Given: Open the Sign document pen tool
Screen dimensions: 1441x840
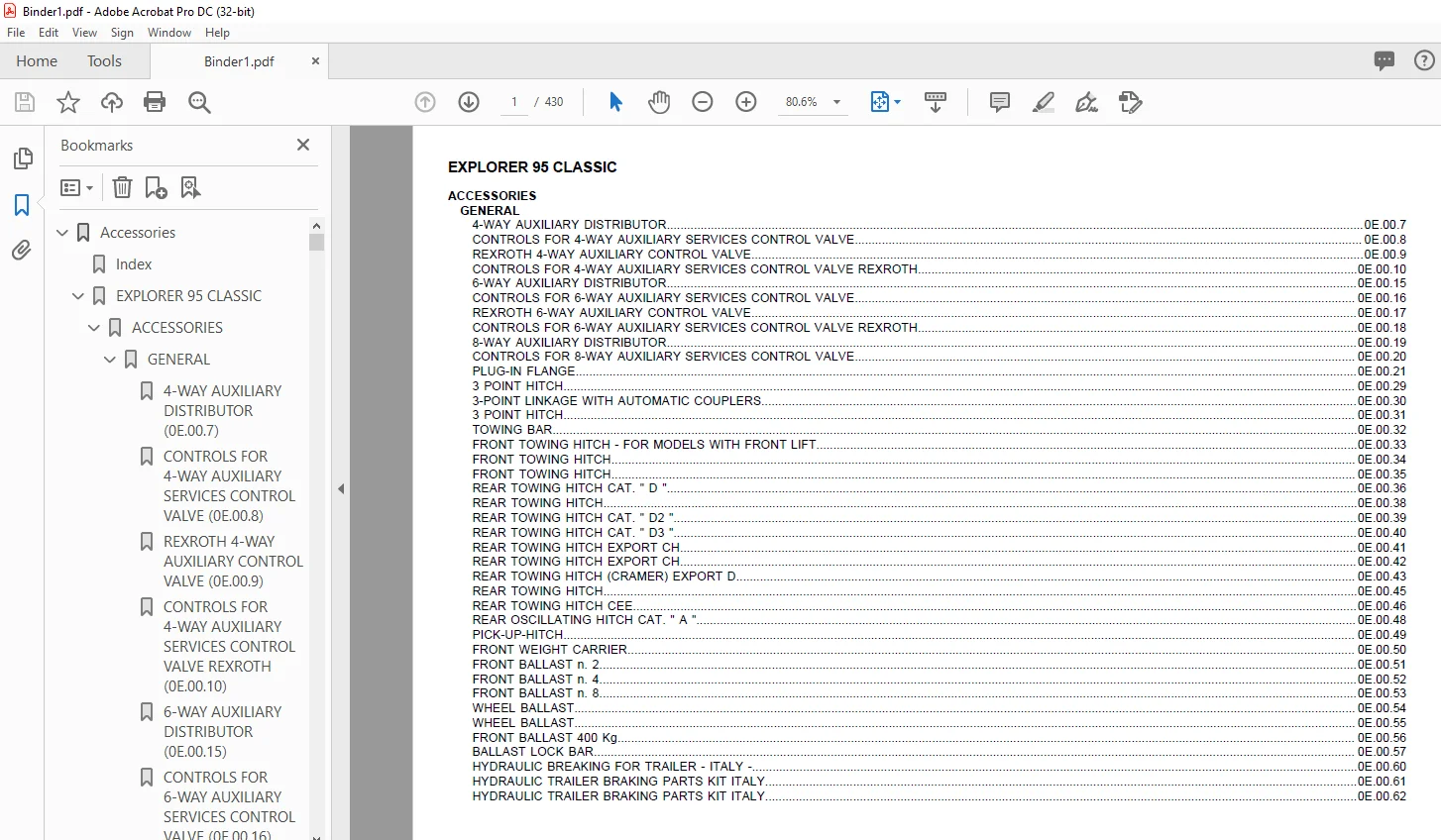Looking at the screenshot, I should pyautogui.click(x=1087, y=102).
